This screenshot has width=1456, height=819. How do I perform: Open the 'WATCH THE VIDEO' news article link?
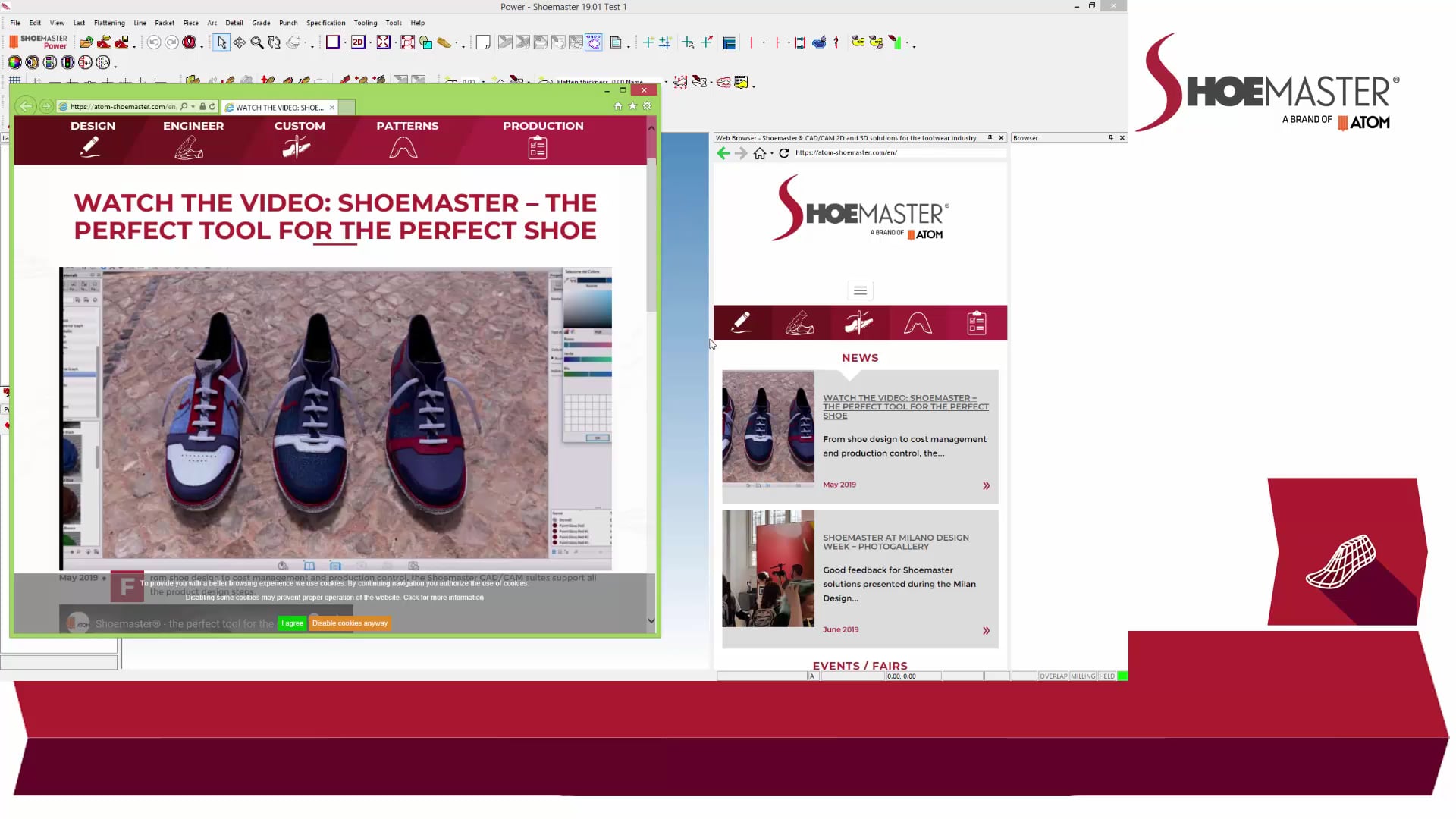(905, 406)
